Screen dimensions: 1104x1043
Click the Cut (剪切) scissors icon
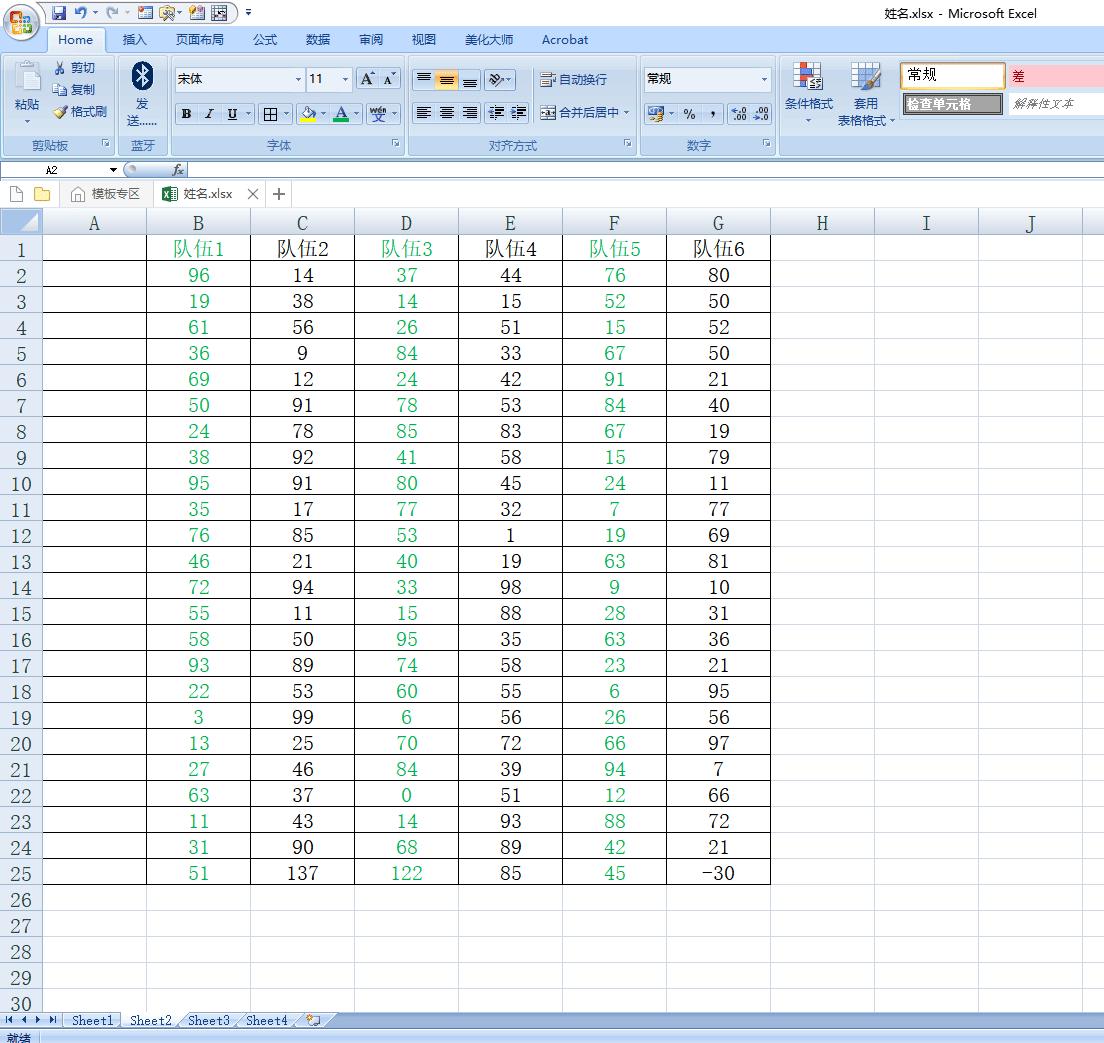pos(75,68)
